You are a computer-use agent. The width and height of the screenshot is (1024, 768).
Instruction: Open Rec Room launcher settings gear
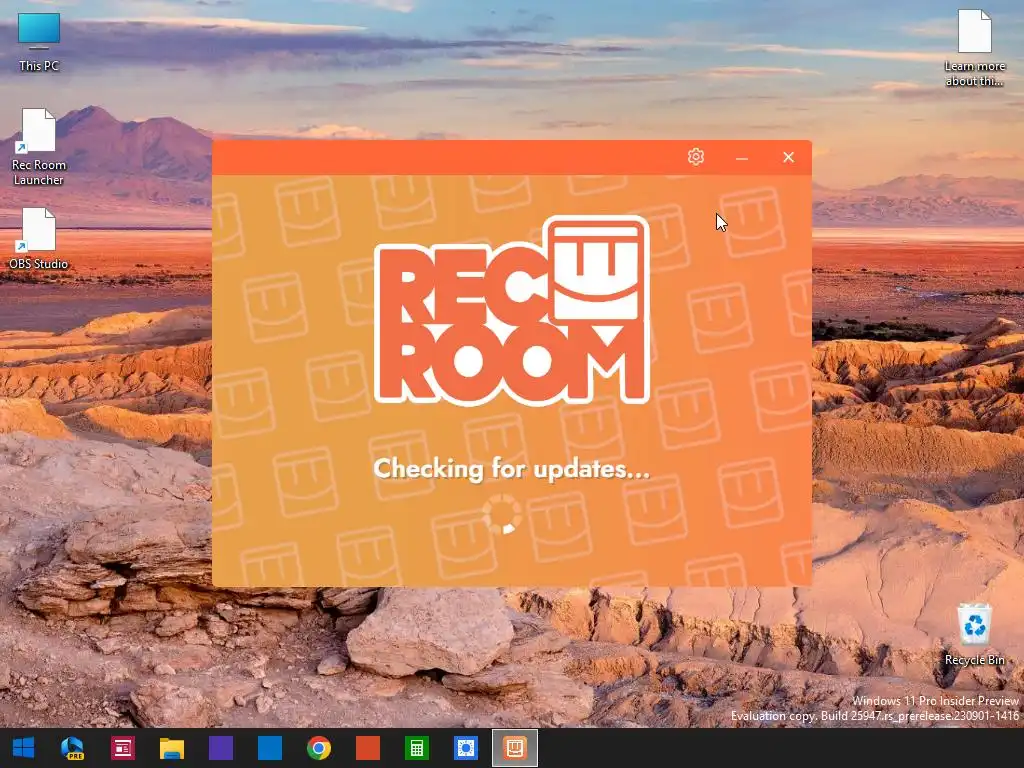tap(696, 157)
